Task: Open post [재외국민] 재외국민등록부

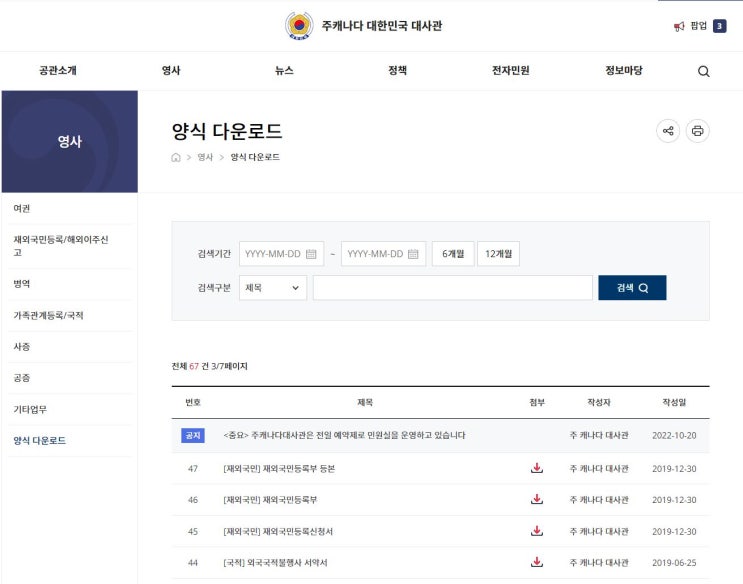Action: (x=270, y=500)
